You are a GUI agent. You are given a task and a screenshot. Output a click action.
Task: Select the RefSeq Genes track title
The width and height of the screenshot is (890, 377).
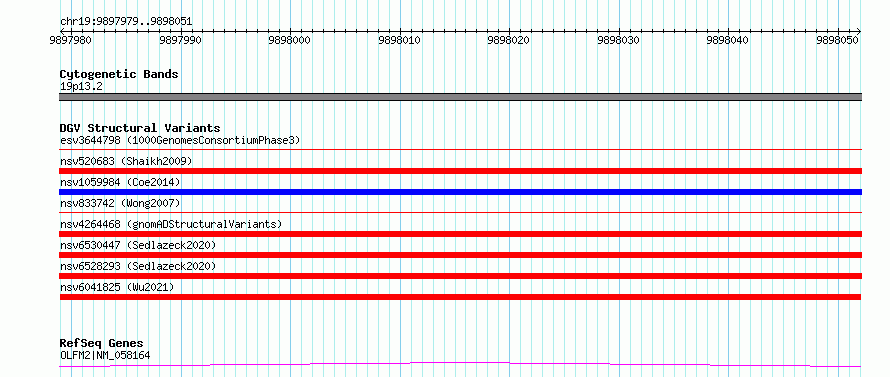(x=101, y=344)
